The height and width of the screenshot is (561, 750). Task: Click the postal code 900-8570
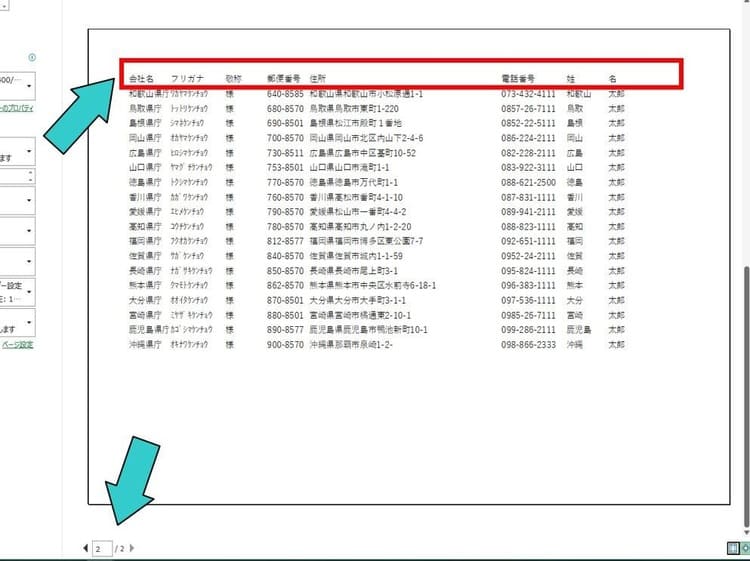[285, 344]
